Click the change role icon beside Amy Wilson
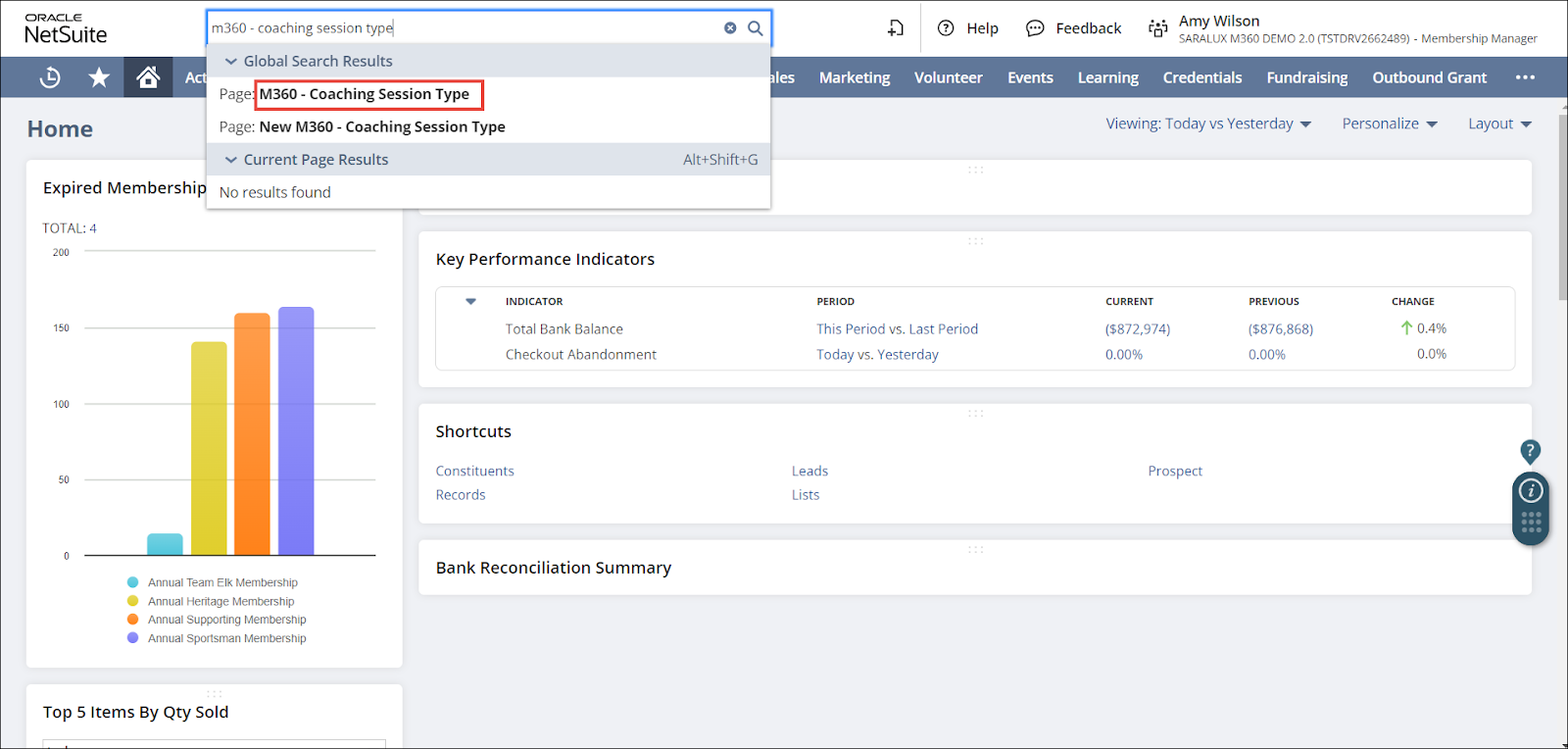 (x=1157, y=29)
